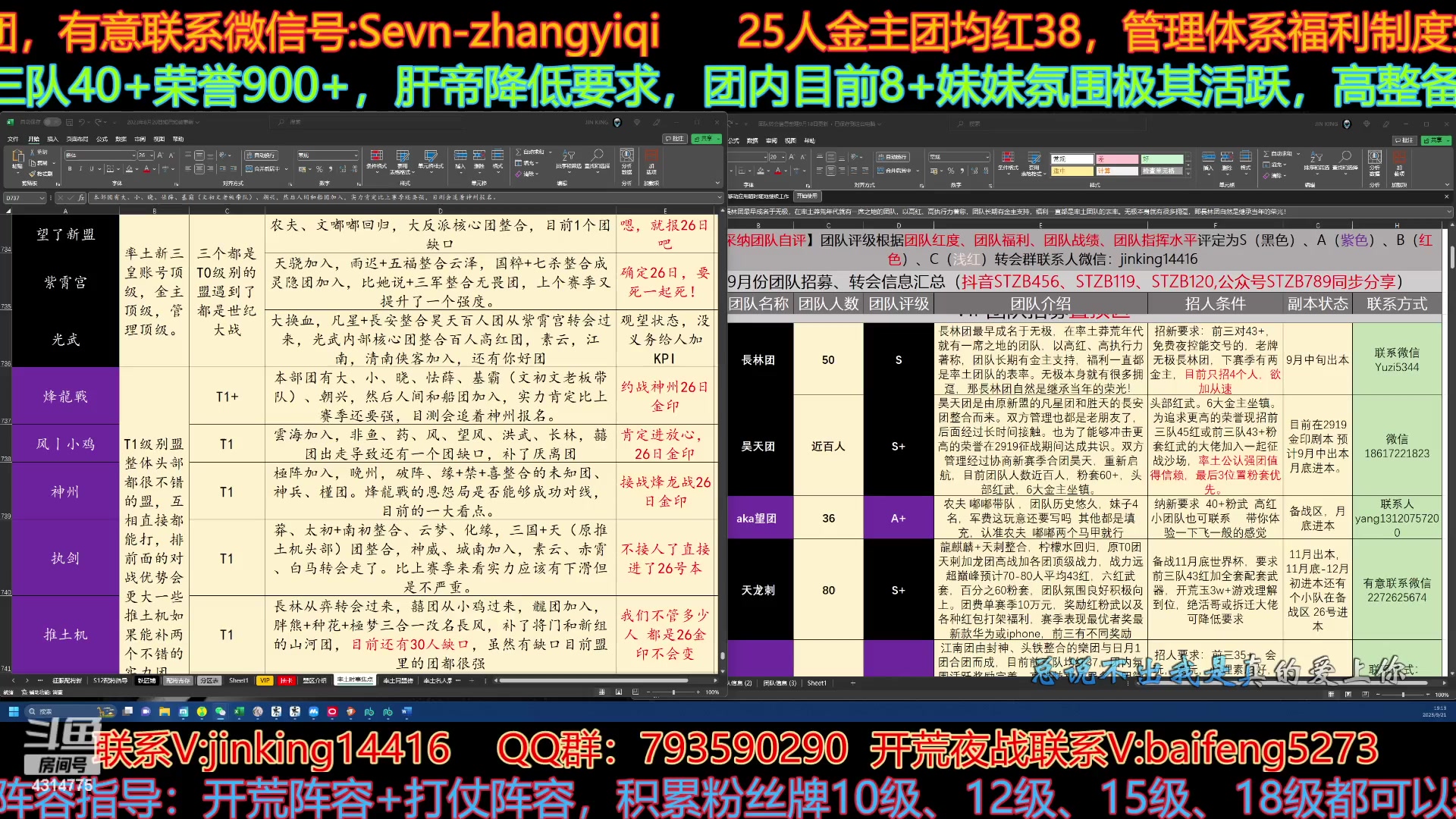1456x819 pixels.
Task: Save the left workbook with save icon
Action: (69, 122)
